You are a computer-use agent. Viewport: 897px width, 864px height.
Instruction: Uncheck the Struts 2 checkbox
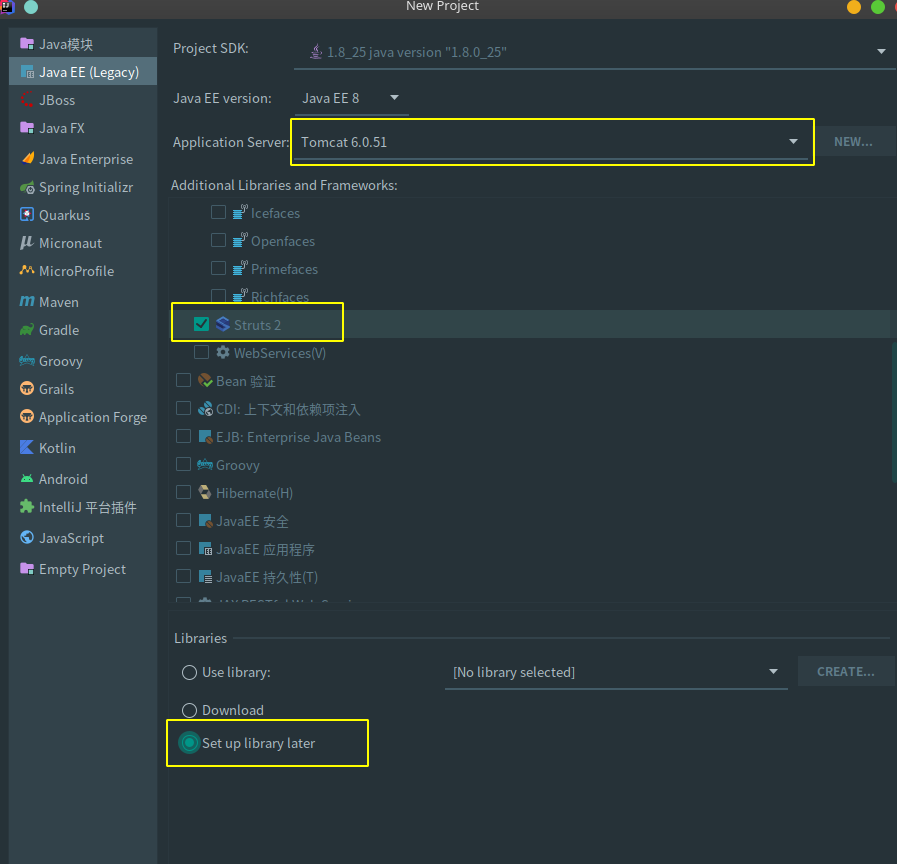[x=201, y=324]
